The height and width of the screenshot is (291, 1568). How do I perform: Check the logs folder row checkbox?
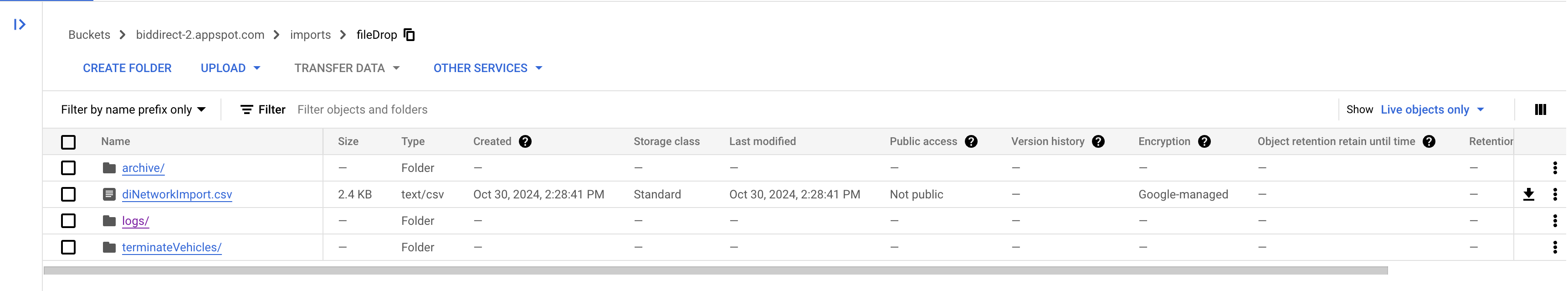pos(68,221)
